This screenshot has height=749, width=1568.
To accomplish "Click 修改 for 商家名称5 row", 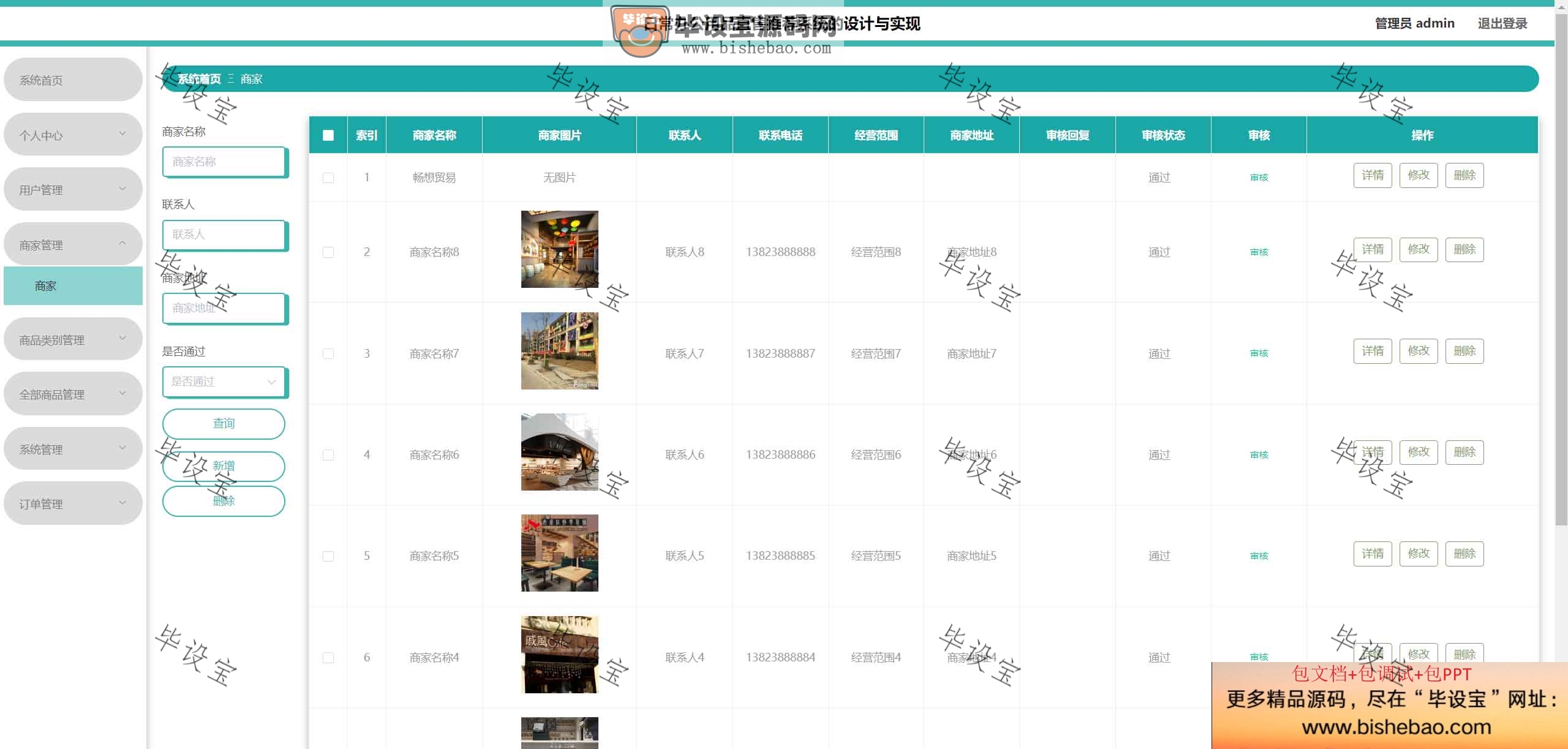I will (x=1419, y=554).
